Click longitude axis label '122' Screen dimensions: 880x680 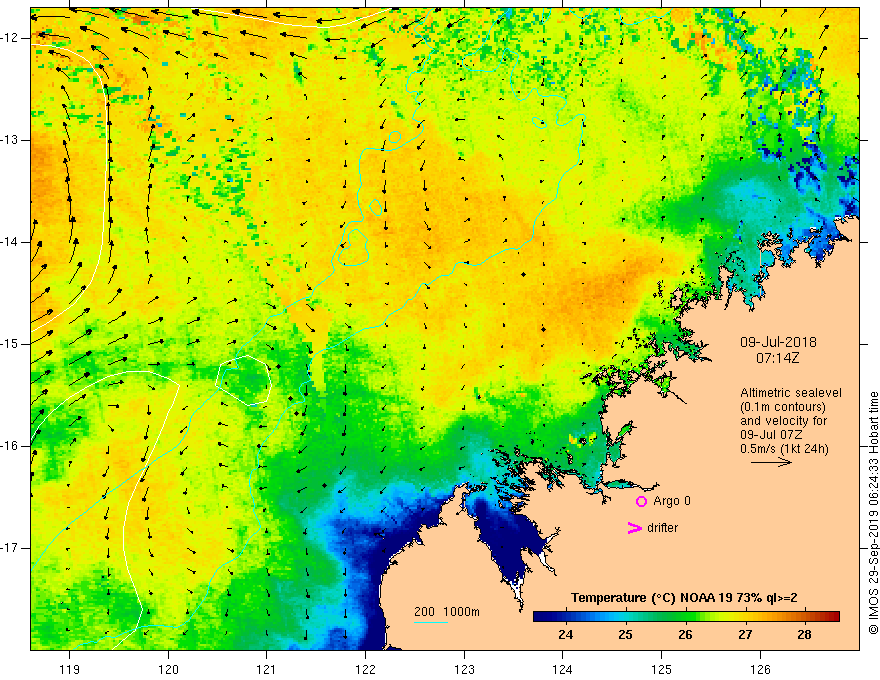coord(365,669)
